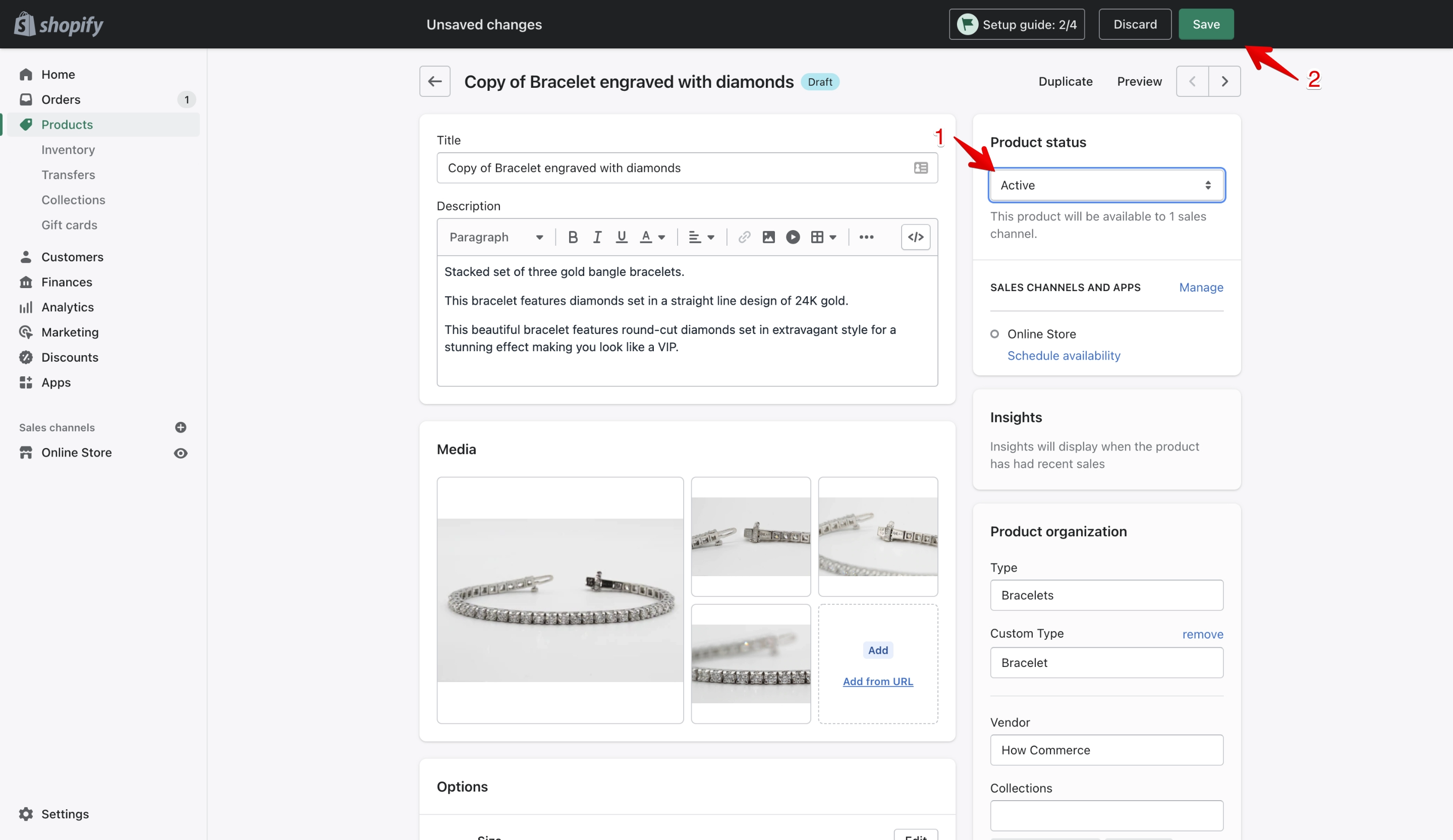Open insert table dropdown

point(823,237)
